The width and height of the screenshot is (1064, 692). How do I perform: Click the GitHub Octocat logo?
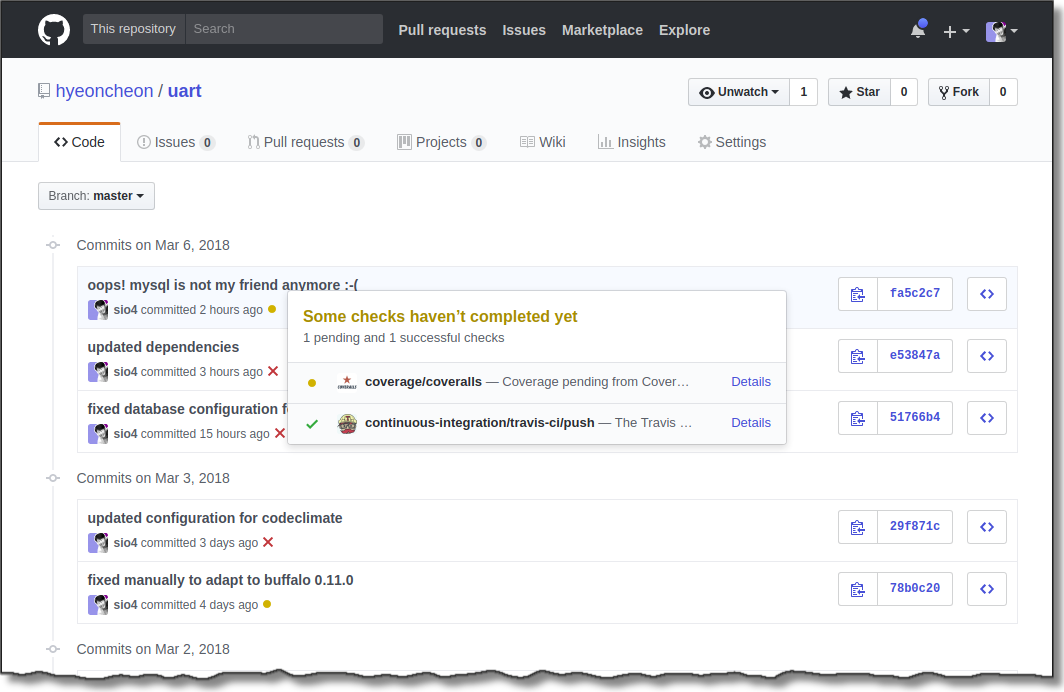click(54, 29)
